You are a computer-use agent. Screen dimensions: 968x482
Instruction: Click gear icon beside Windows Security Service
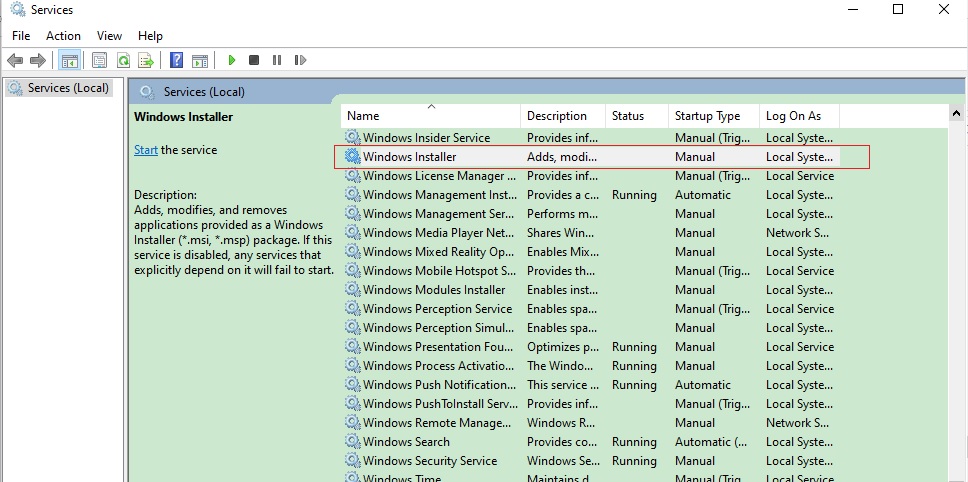[x=353, y=460]
